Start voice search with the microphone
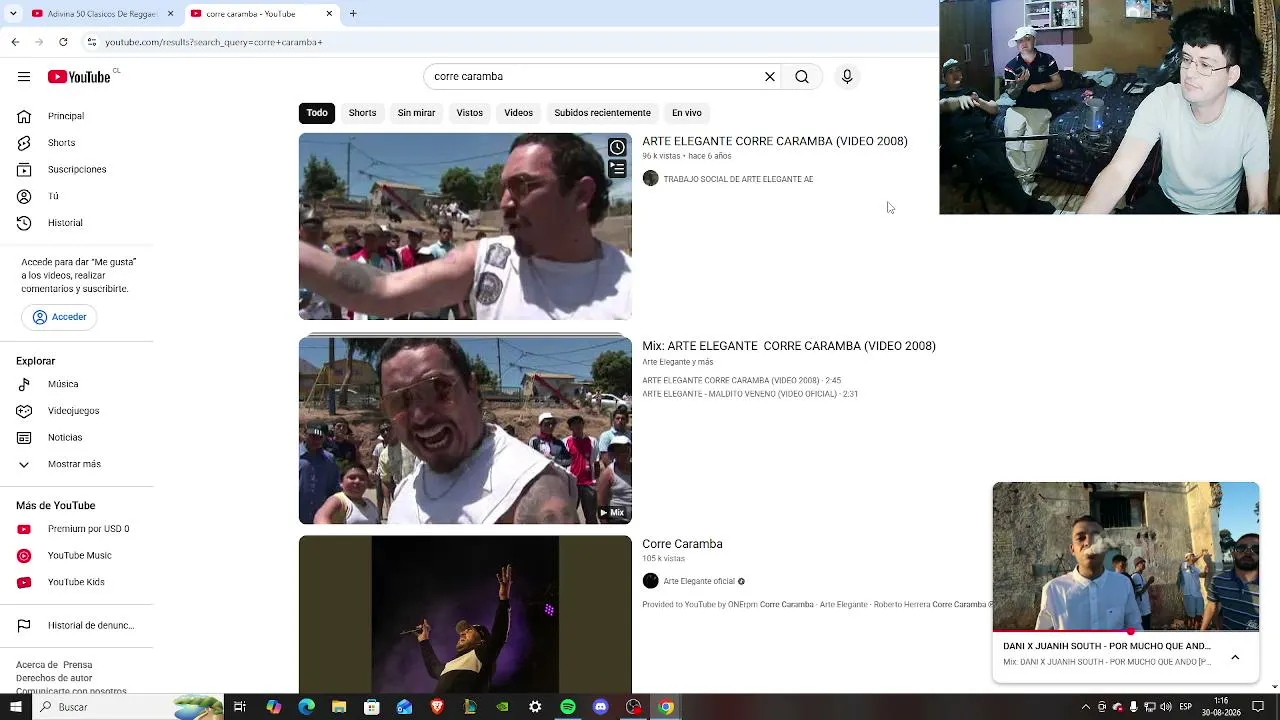The height and width of the screenshot is (720, 1280). pyautogui.click(x=847, y=77)
